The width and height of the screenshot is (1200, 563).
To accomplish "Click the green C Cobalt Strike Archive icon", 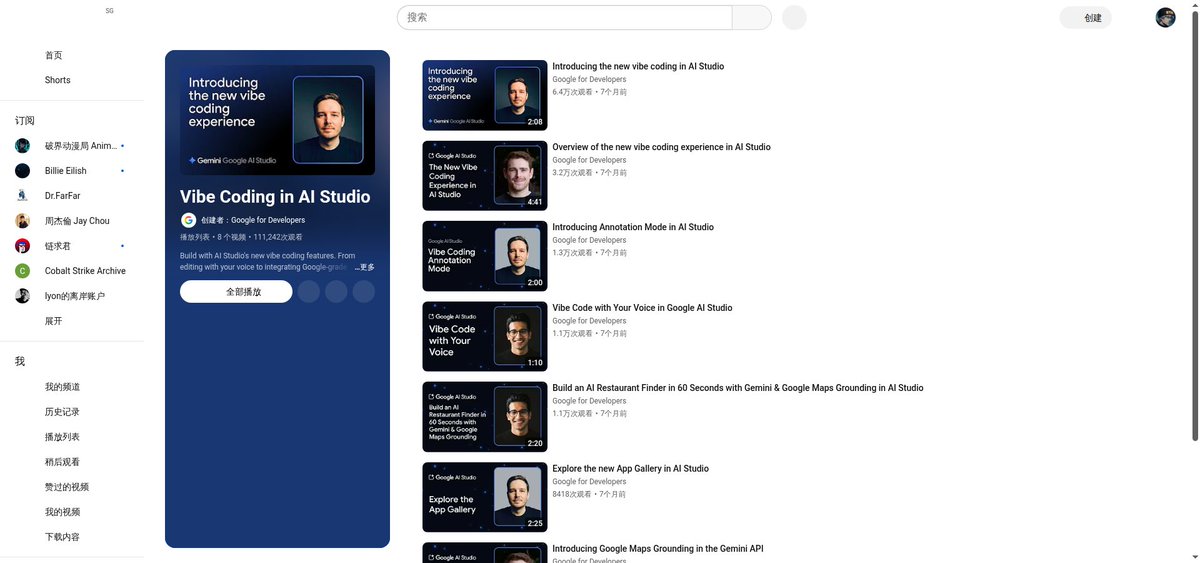I will click(22, 271).
